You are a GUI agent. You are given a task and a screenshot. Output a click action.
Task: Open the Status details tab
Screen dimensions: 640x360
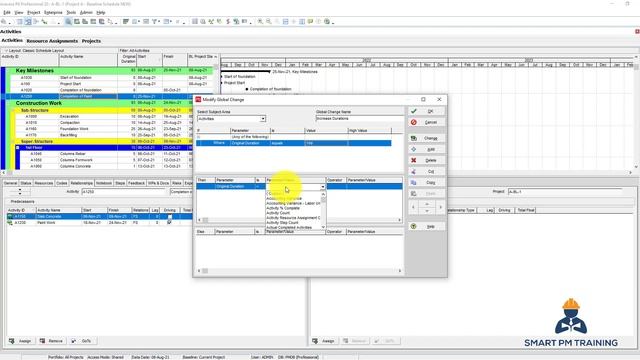click(x=26, y=183)
